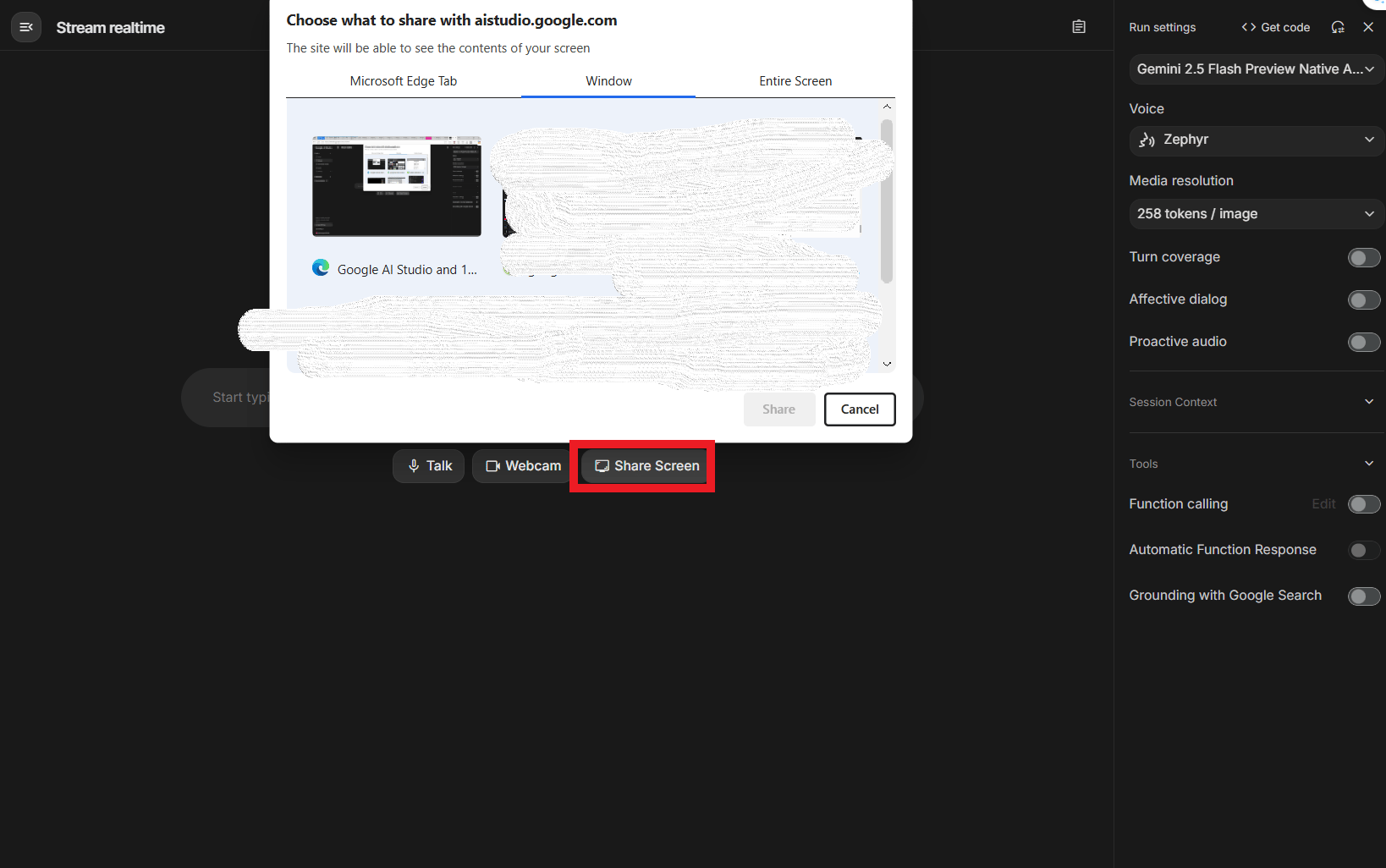Click the Get code brackets icon
This screenshot has width=1386, height=868.
1248,27
